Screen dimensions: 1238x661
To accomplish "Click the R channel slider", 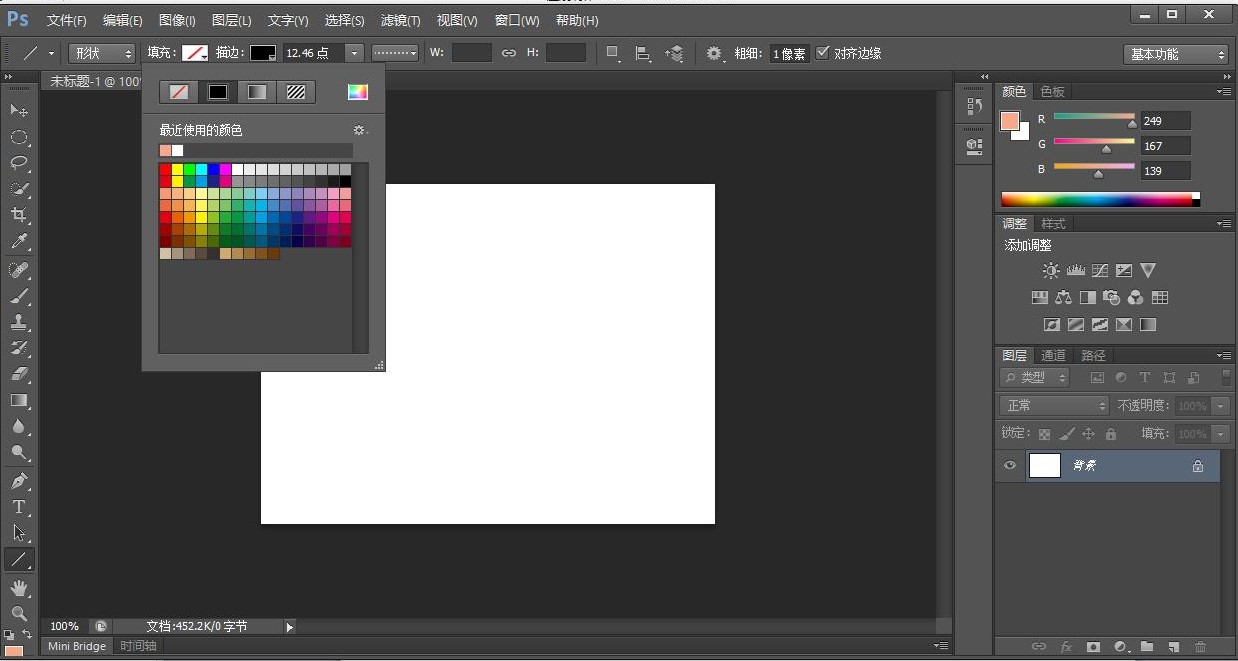I will point(1094,118).
